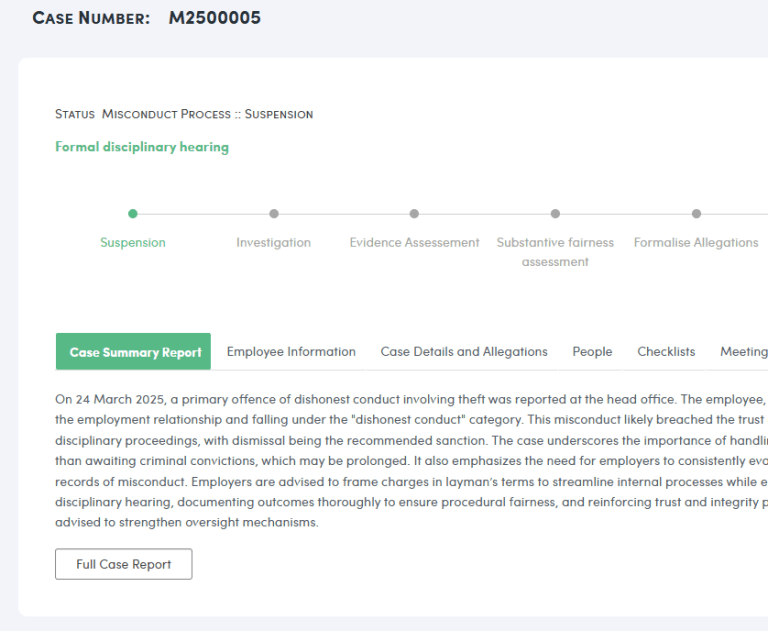Select the Formalise Allegations step dot
768x631 pixels.
tap(696, 213)
